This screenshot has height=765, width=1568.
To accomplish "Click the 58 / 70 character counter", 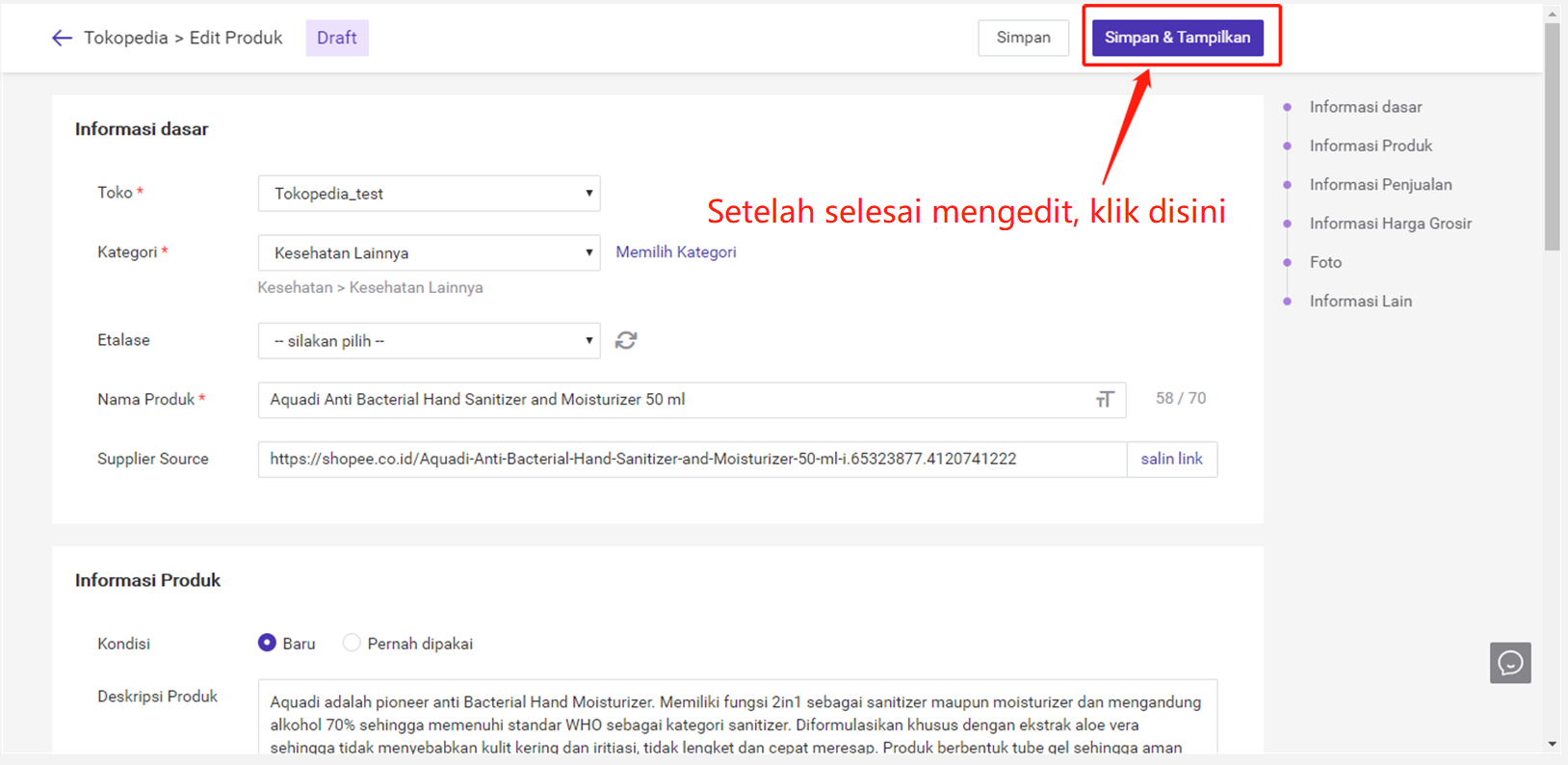I will click(1181, 398).
